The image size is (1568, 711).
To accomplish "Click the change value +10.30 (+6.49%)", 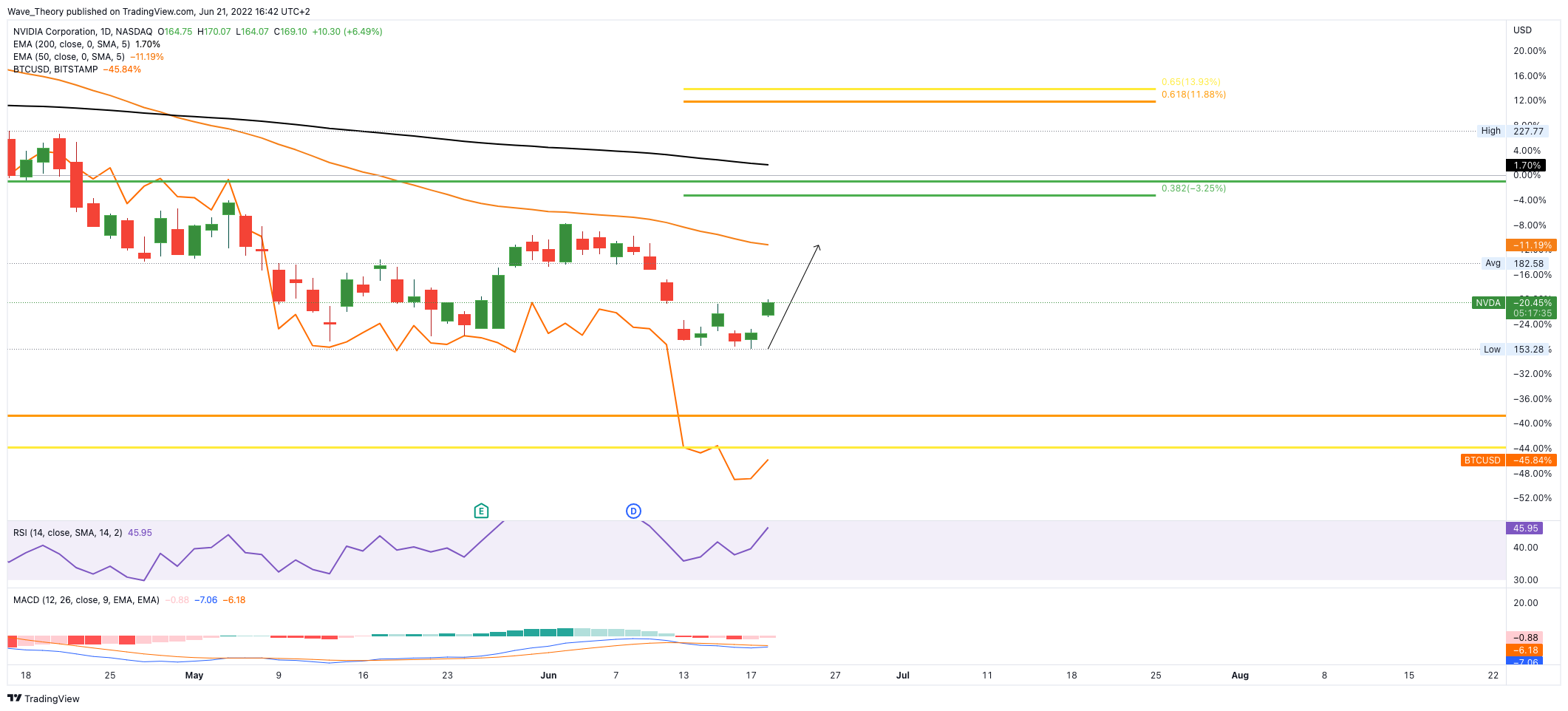I will pos(347,32).
